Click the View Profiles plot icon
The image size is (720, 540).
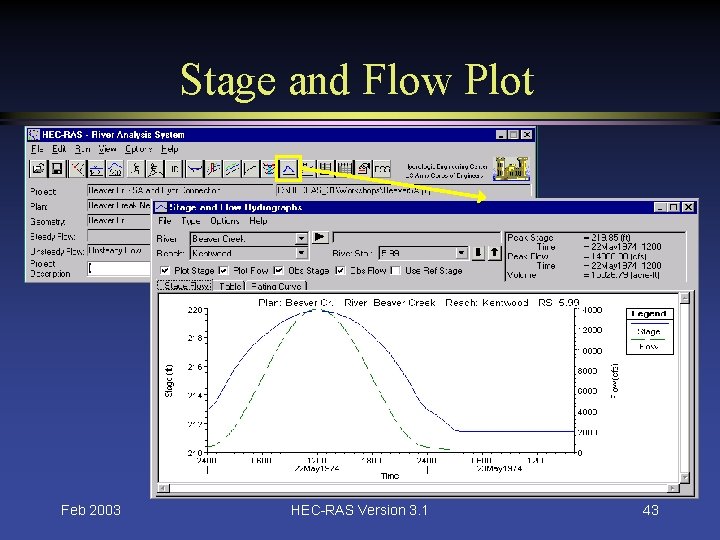point(214,169)
